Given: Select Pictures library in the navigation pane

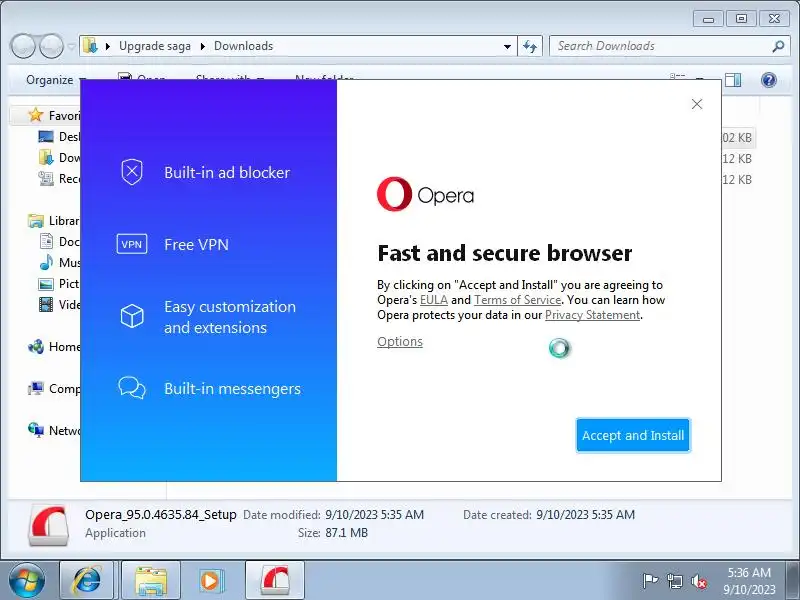Looking at the screenshot, I should (x=59, y=284).
